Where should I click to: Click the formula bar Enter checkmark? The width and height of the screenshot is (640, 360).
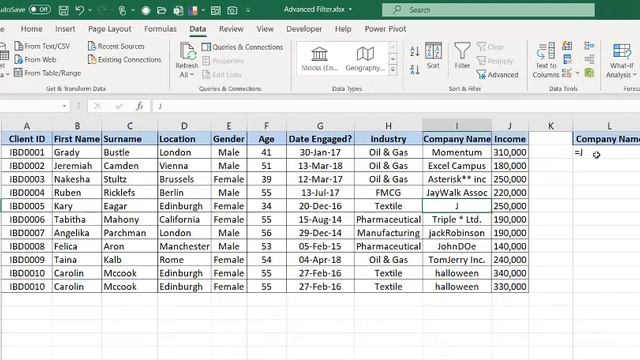coord(119,106)
